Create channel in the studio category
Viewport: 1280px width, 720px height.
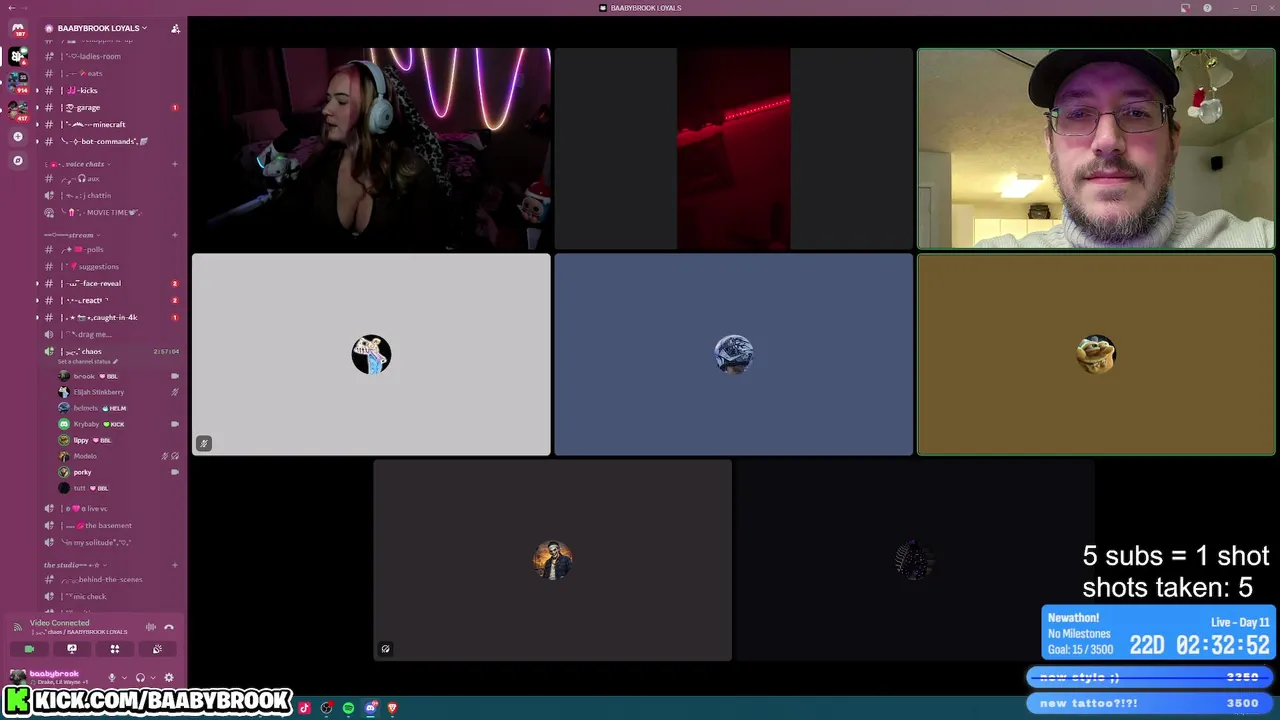[x=175, y=565]
